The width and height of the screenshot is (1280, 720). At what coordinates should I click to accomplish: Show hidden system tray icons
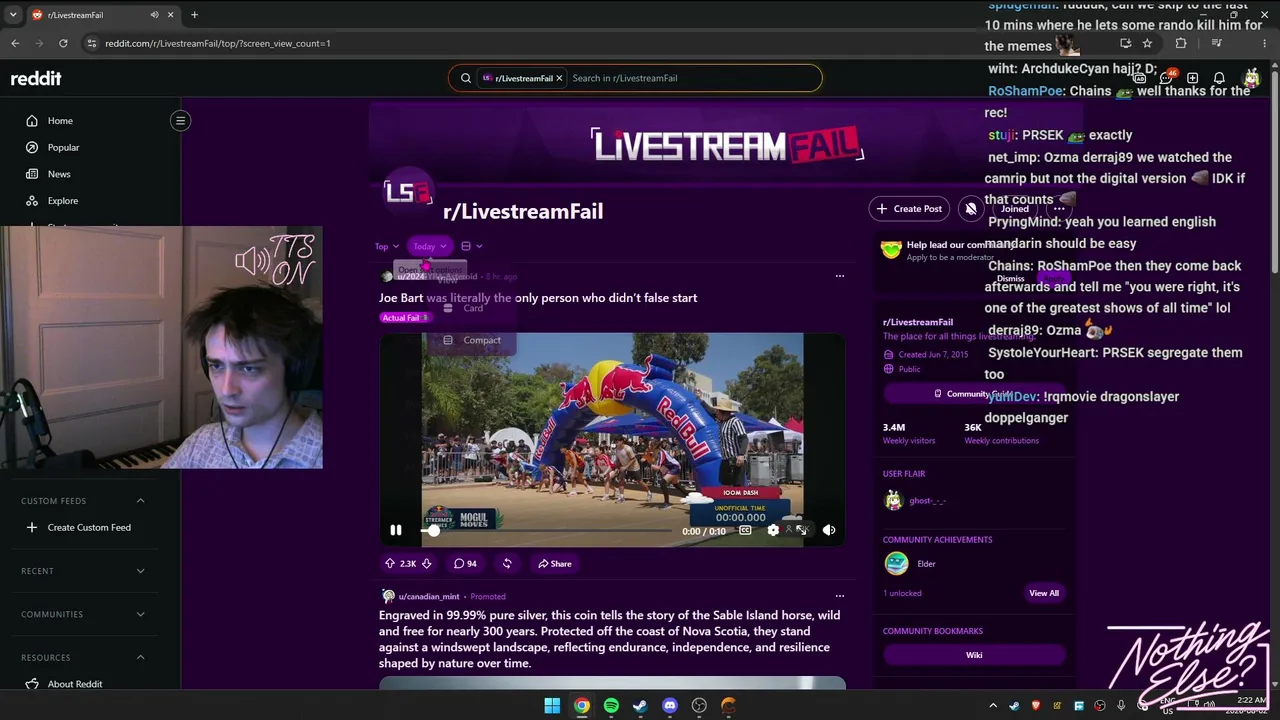point(993,706)
